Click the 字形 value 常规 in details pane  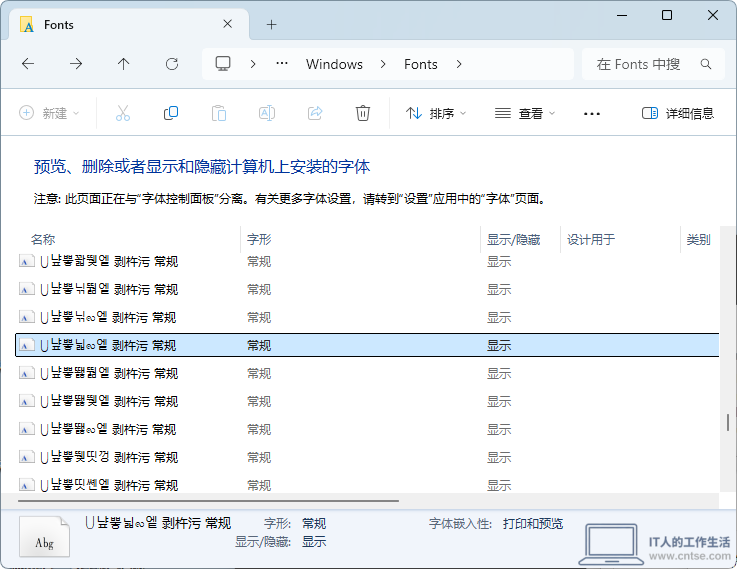(x=314, y=523)
